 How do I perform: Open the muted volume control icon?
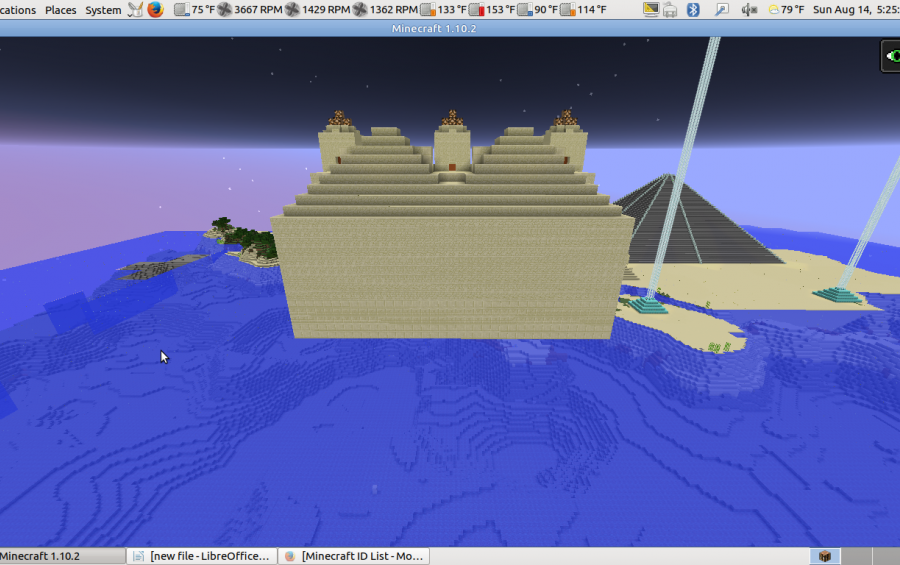[749, 10]
